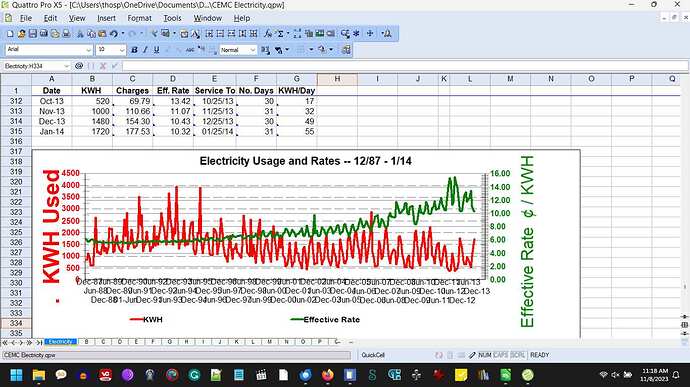This screenshot has width=690, height=387.
Task: Click the Effective Rate legend entry
Action: [x=325, y=320]
